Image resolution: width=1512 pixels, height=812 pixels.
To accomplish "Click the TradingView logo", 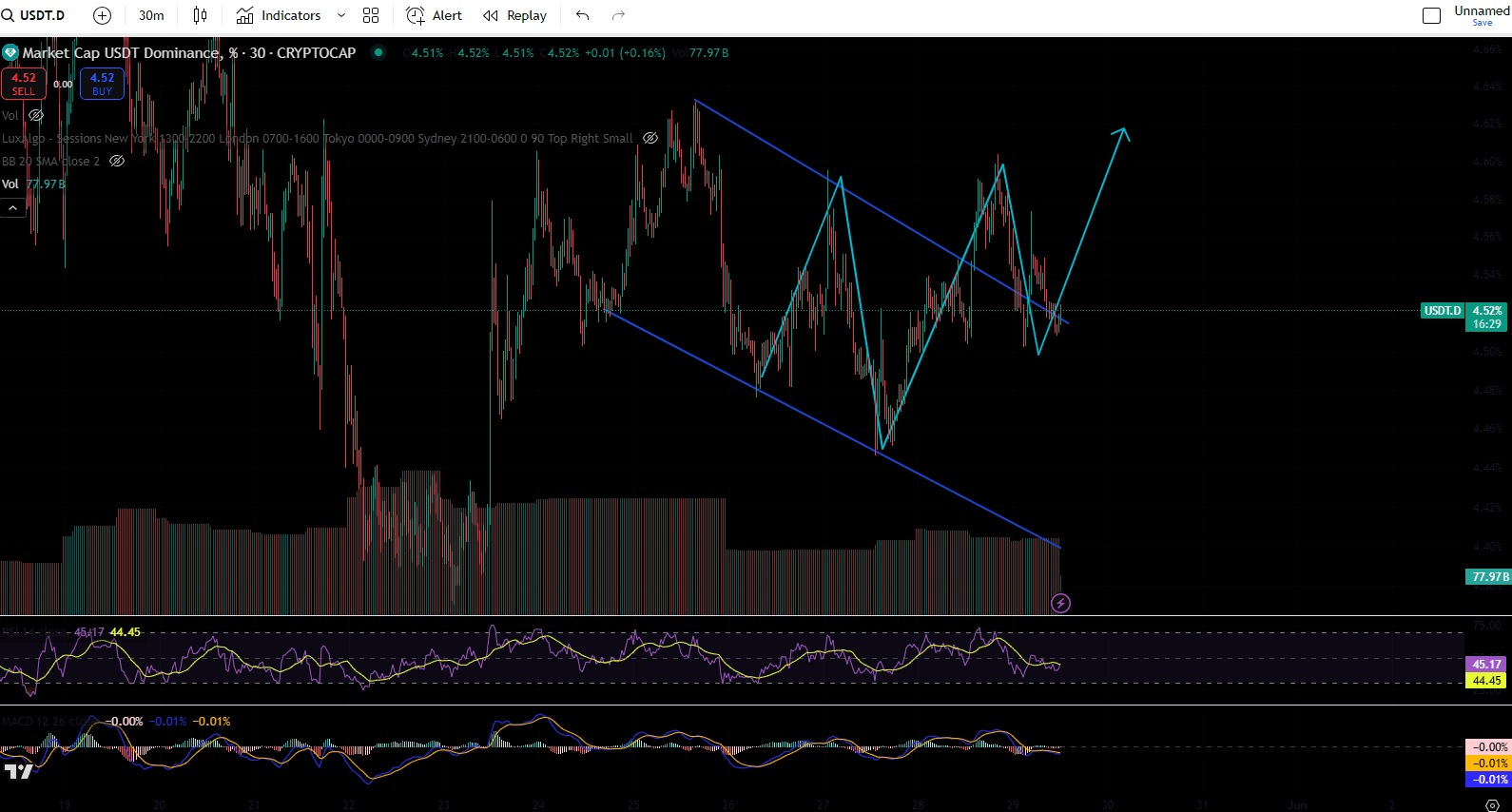I will [x=18, y=771].
